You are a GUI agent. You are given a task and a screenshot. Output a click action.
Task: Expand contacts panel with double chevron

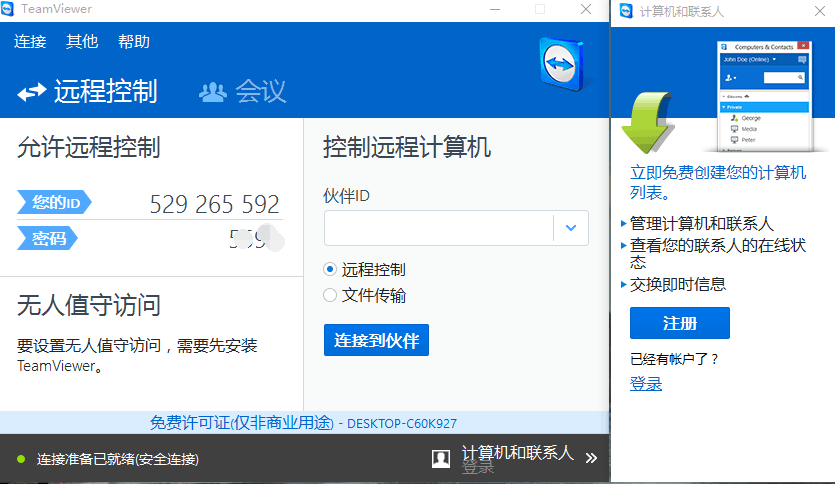[591, 458]
